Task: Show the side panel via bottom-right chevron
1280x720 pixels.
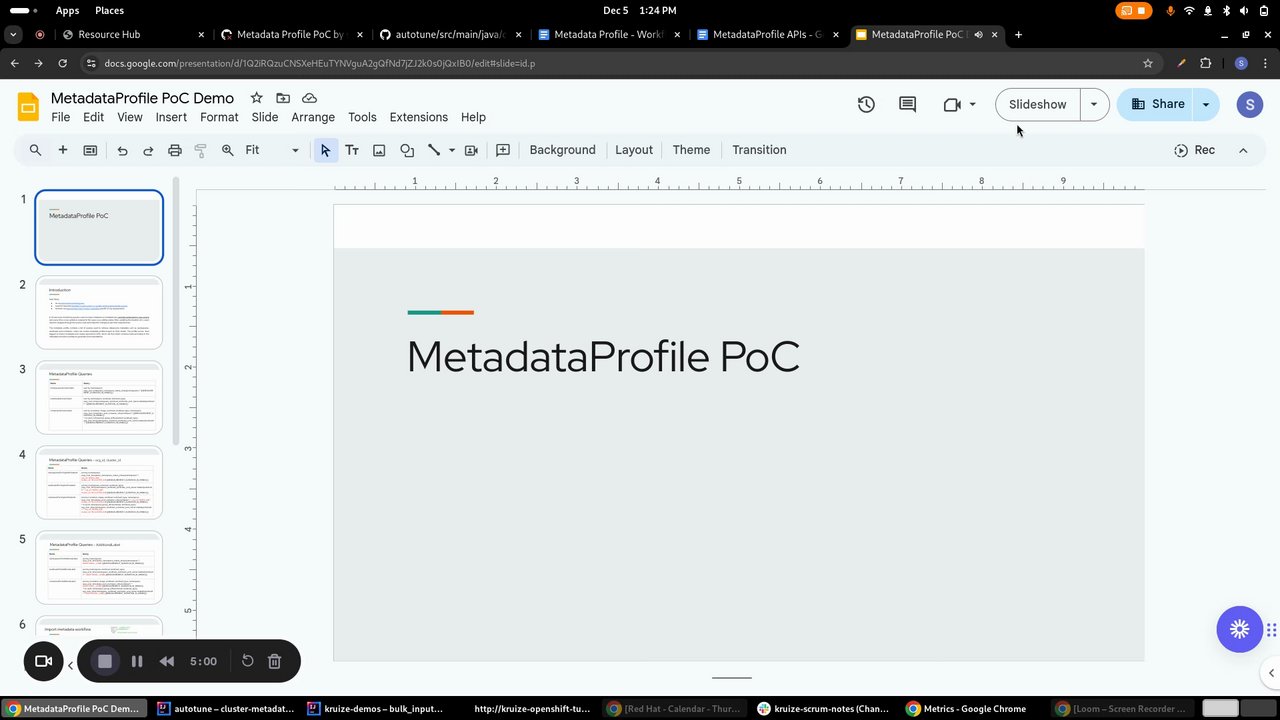Action: click(1270, 673)
